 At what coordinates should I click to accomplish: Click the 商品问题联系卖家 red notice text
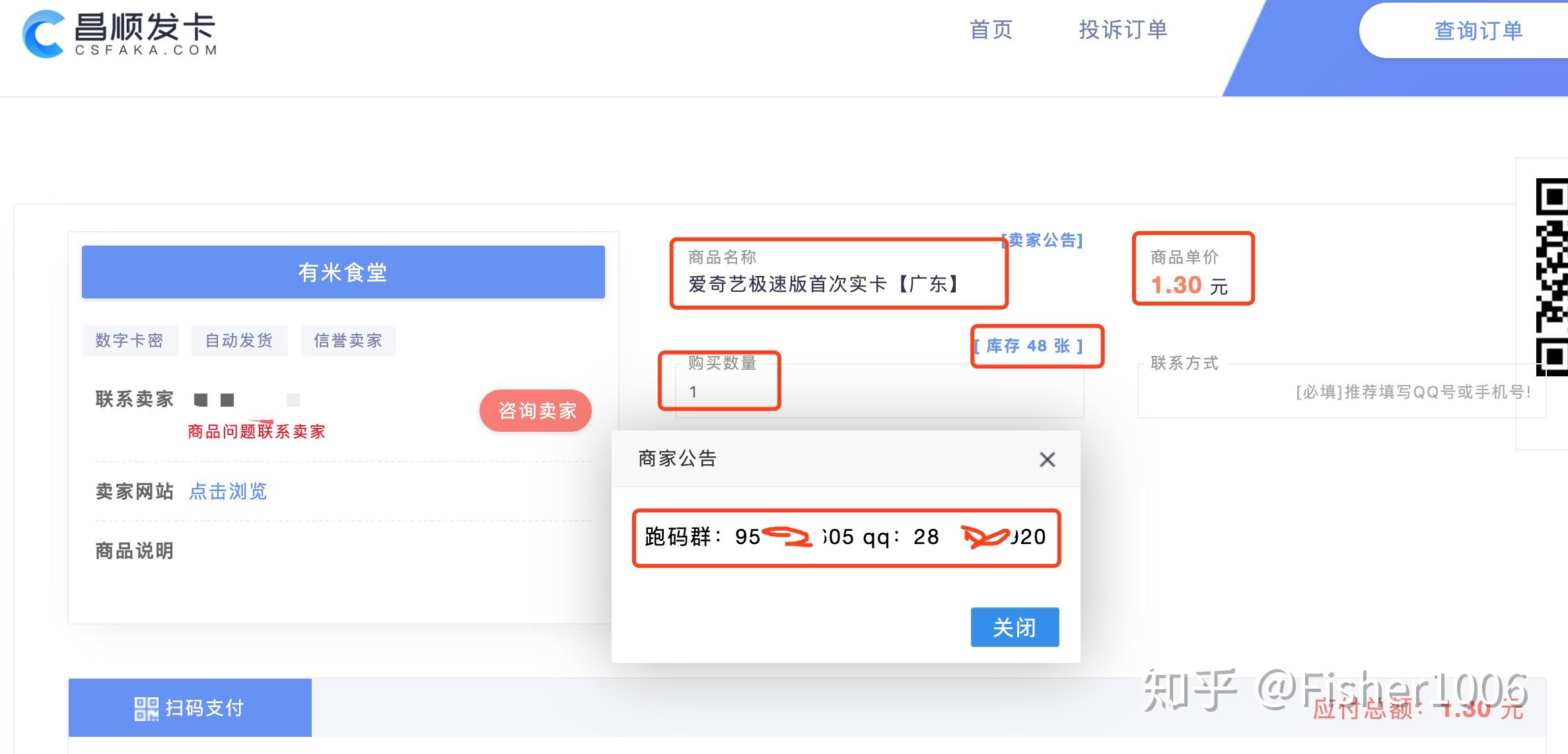pos(256,432)
